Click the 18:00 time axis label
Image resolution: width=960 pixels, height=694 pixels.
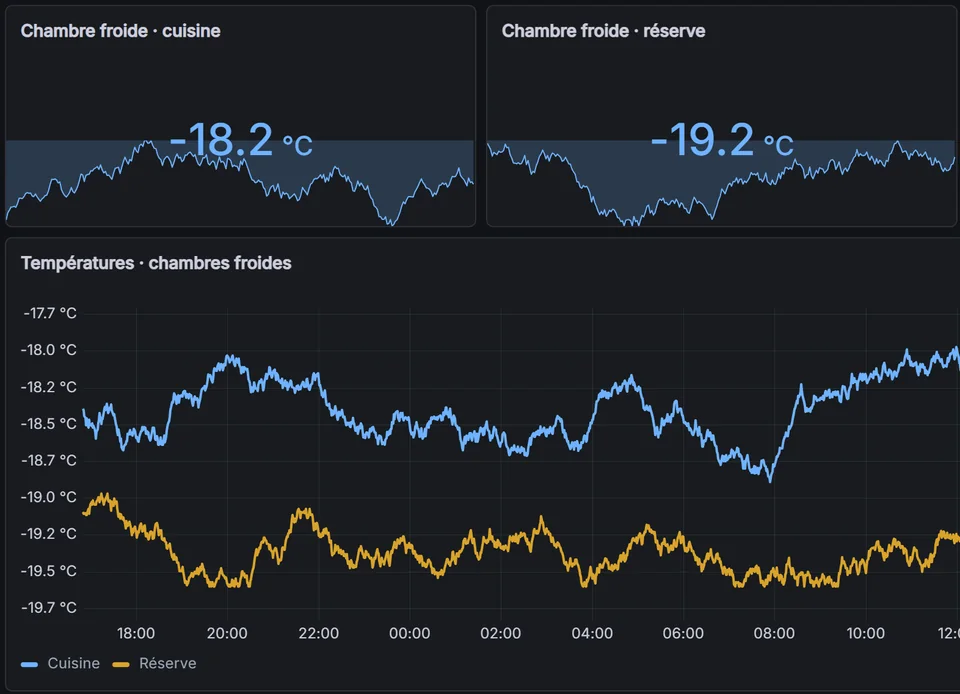tap(136, 633)
